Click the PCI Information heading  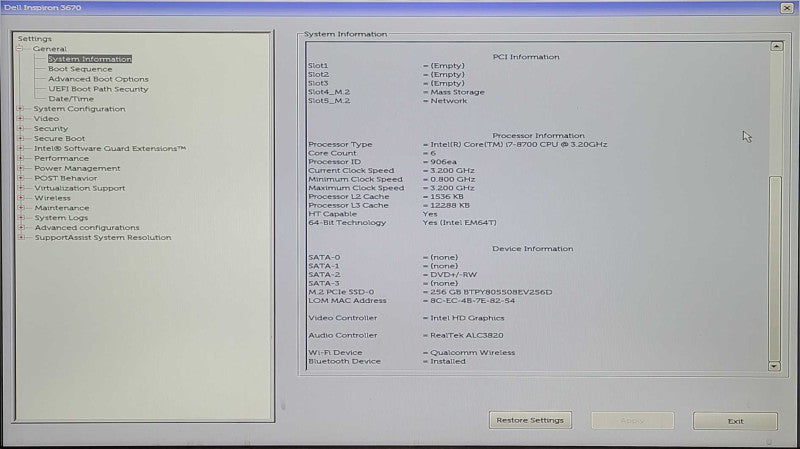coord(526,57)
